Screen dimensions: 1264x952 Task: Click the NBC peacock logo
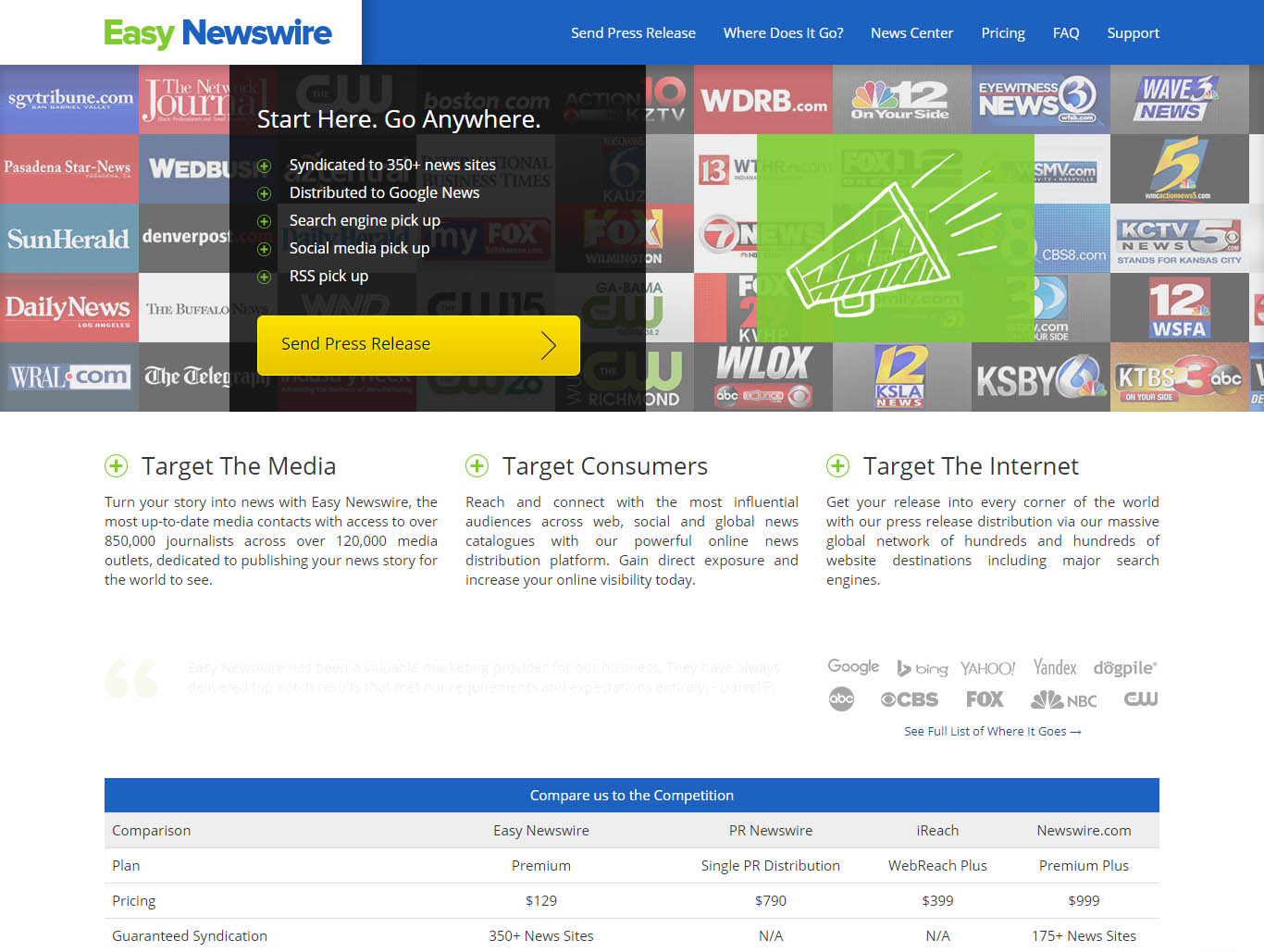click(x=1063, y=700)
